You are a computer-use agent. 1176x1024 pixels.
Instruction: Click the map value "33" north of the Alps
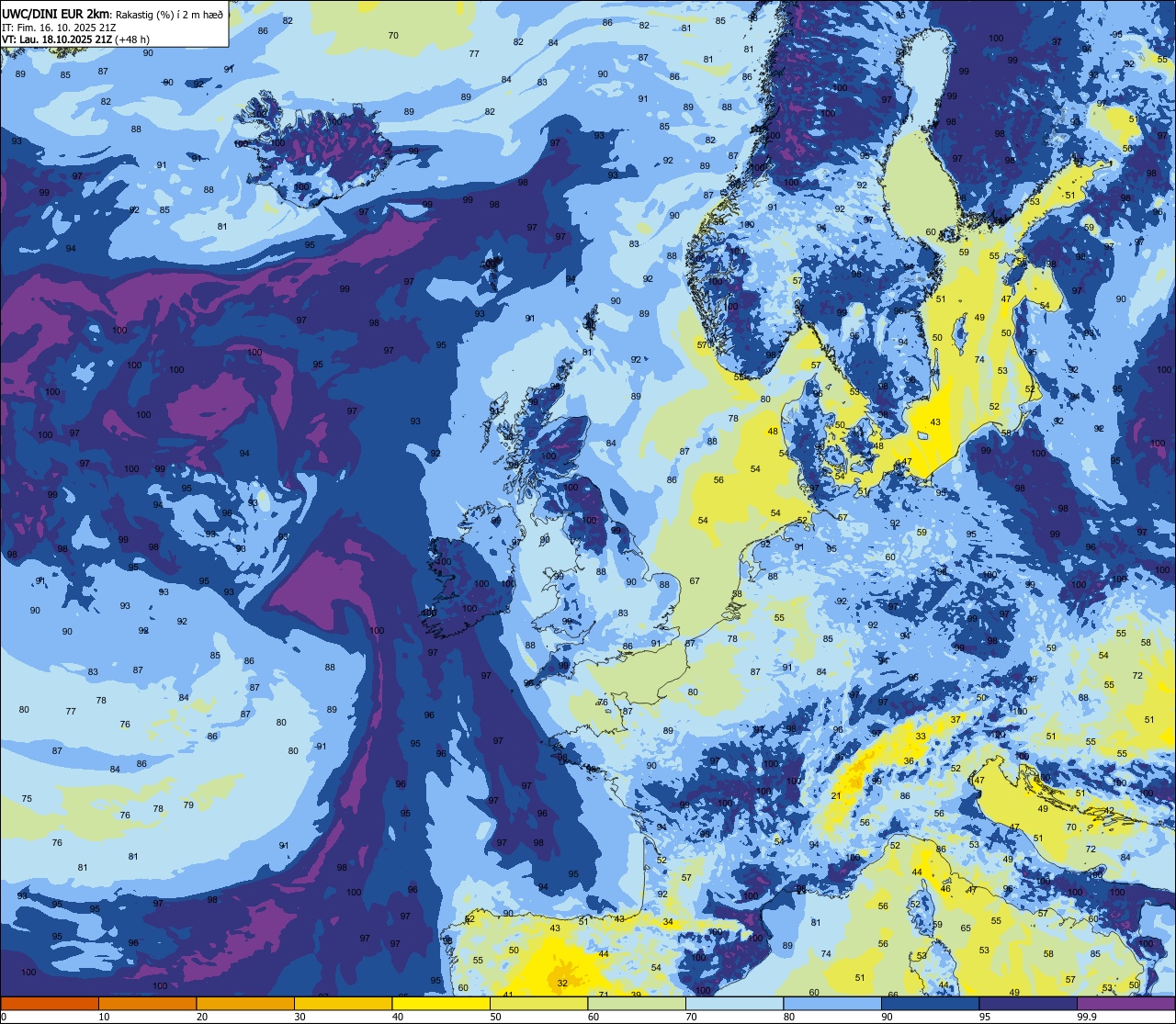pyautogui.click(x=922, y=736)
